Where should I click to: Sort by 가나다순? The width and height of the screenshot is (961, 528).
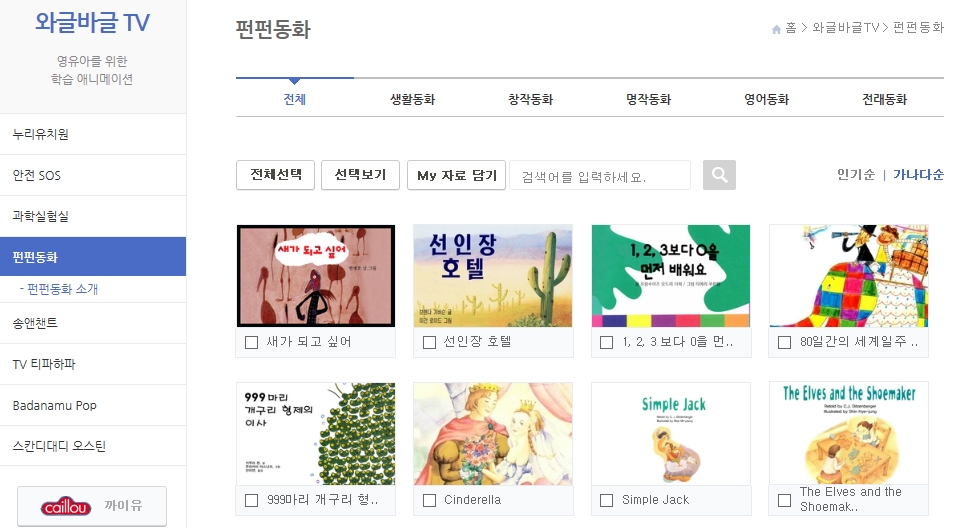918,175
